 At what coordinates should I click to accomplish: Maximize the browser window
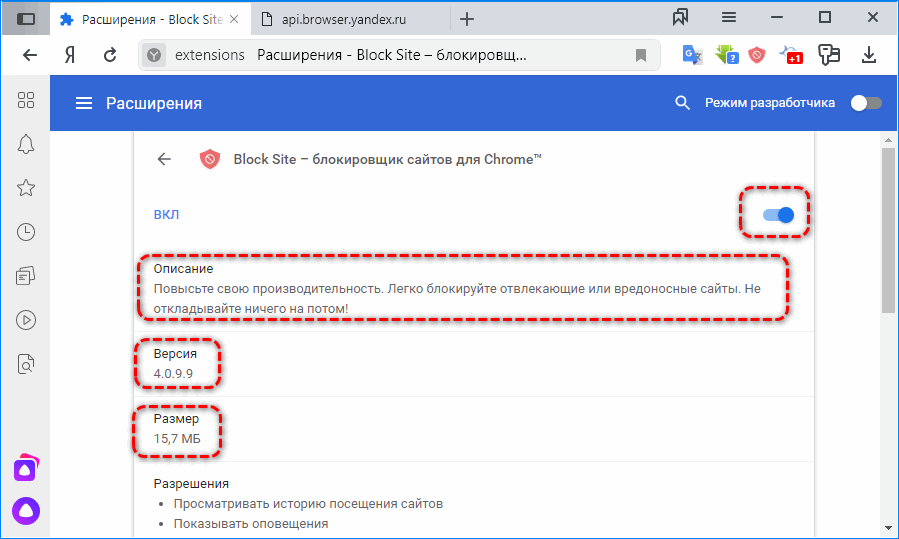tap(825, 18)
